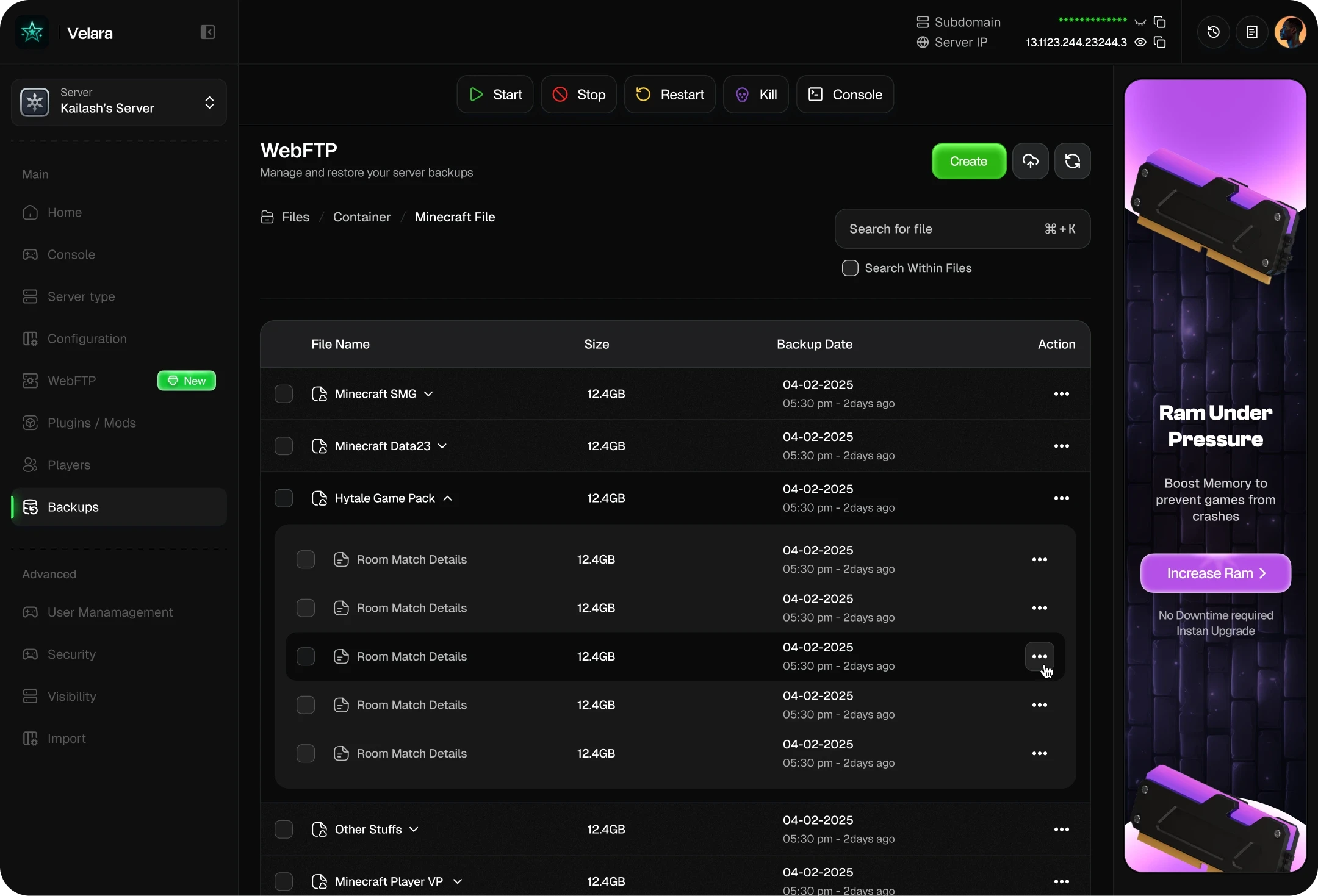This screenshot has width=1318, height=896.
Task: Click the Minecraft SMG file icon
Action: pyautogui.click(x=319, y=394)
